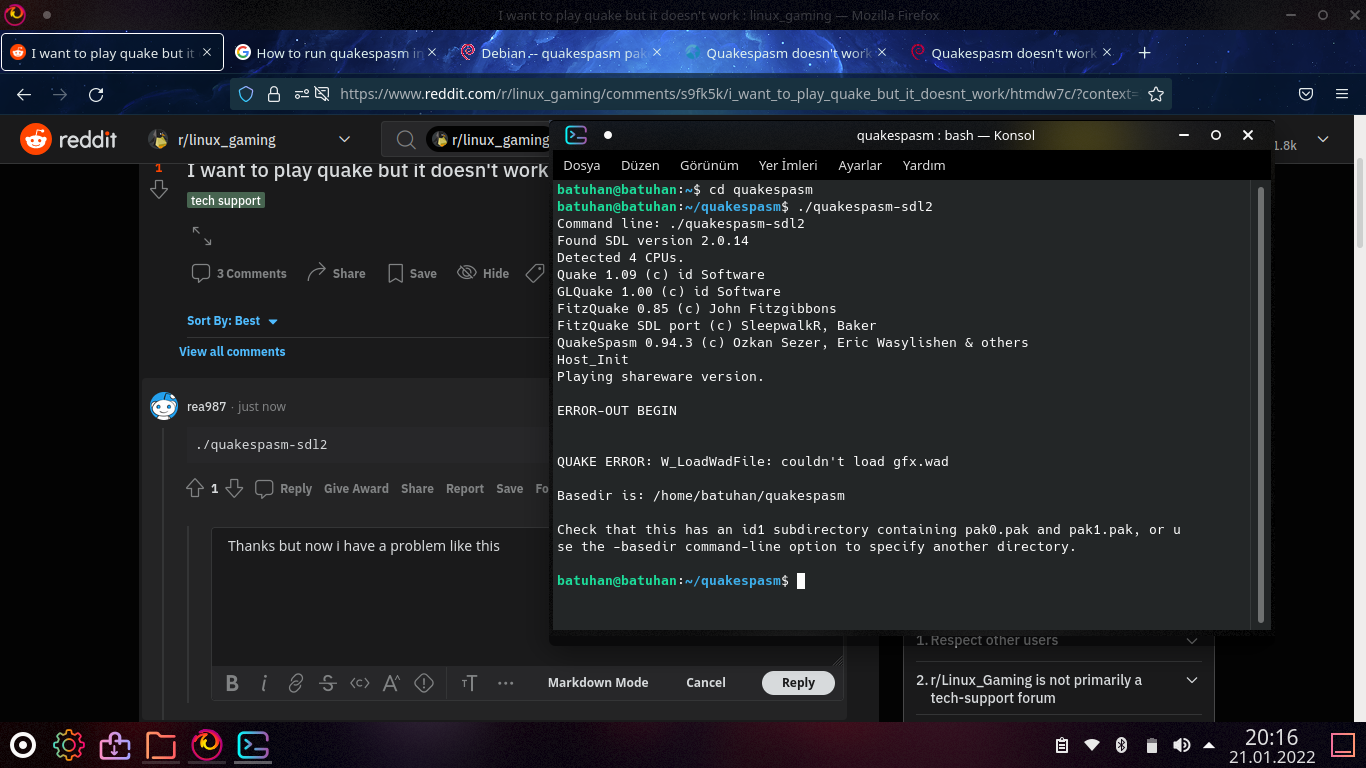Apply heading style in reply editor
The image size is (1366, 768).
(x=470, y=683)
